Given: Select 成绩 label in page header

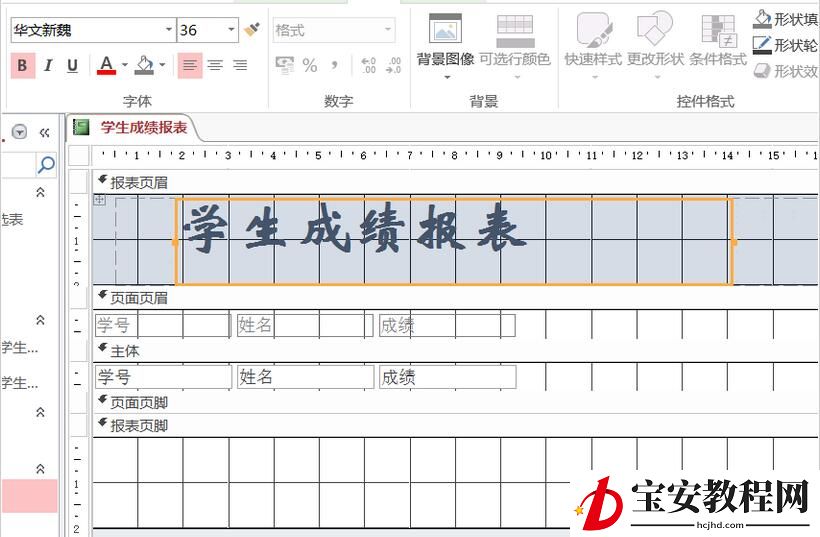Looking at the screenshot, I should click(x=447, y=325).
